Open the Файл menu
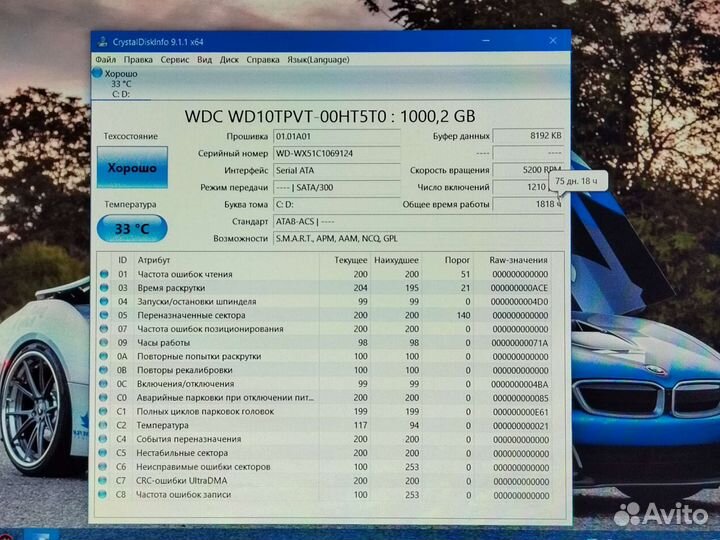Image resolution: width=720 pixels, height=540 pixels. 106,60
